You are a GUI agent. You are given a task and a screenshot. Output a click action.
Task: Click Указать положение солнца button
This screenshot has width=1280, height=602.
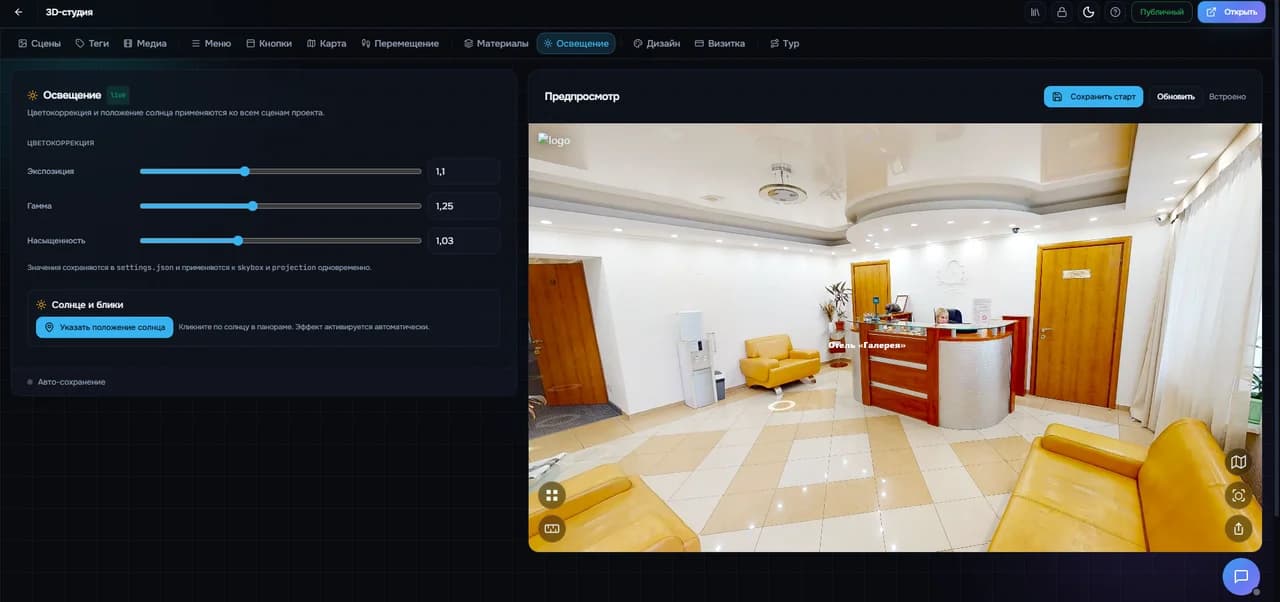click(x=105, y=327)
